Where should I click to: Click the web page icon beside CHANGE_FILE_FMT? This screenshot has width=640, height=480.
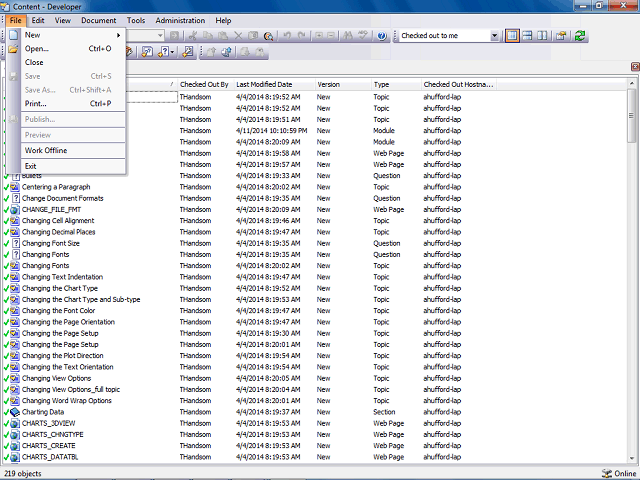pos(15,210)
